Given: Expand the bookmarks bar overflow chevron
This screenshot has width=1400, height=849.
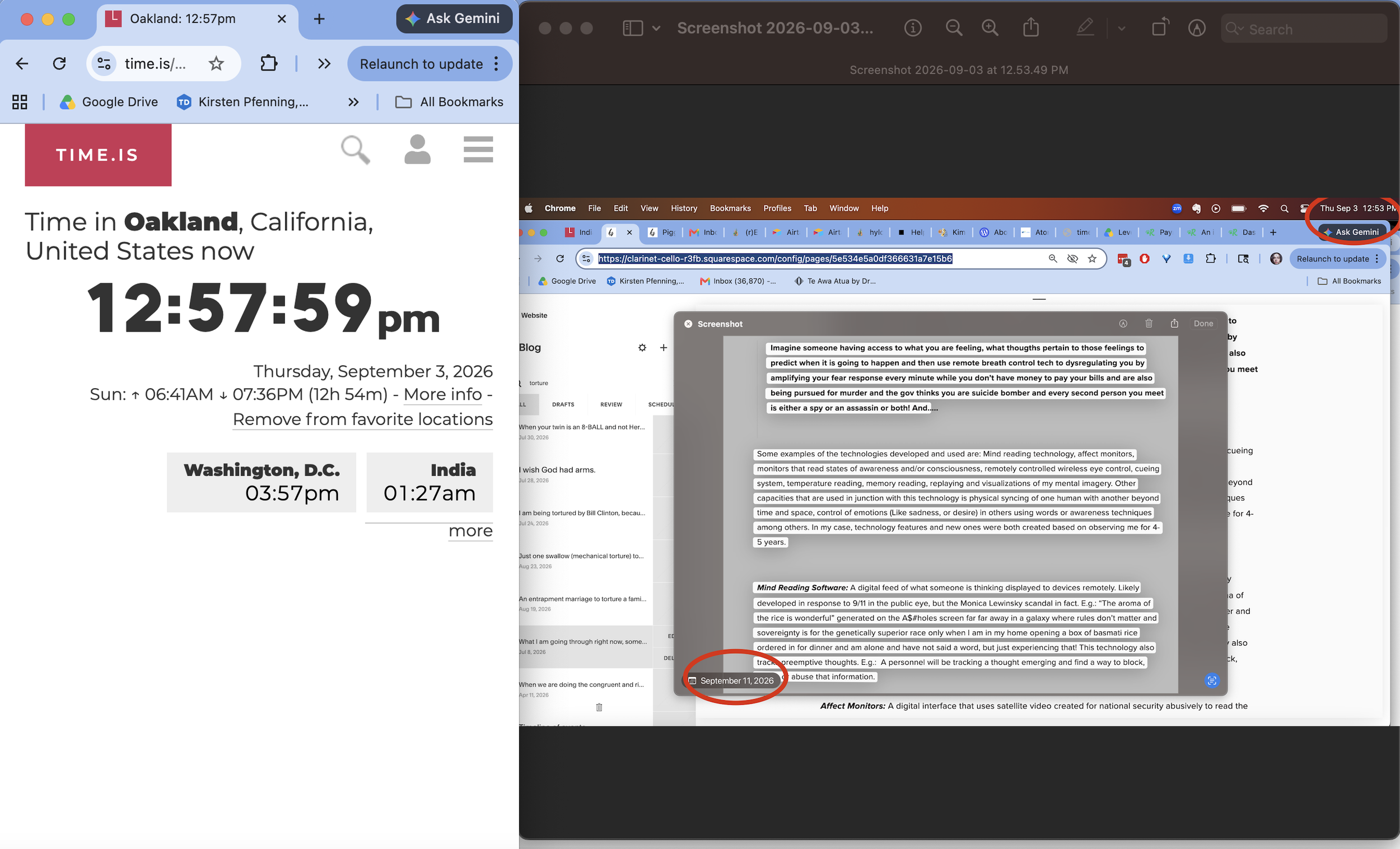Looking at the screenshot, I should pos(353,102).
